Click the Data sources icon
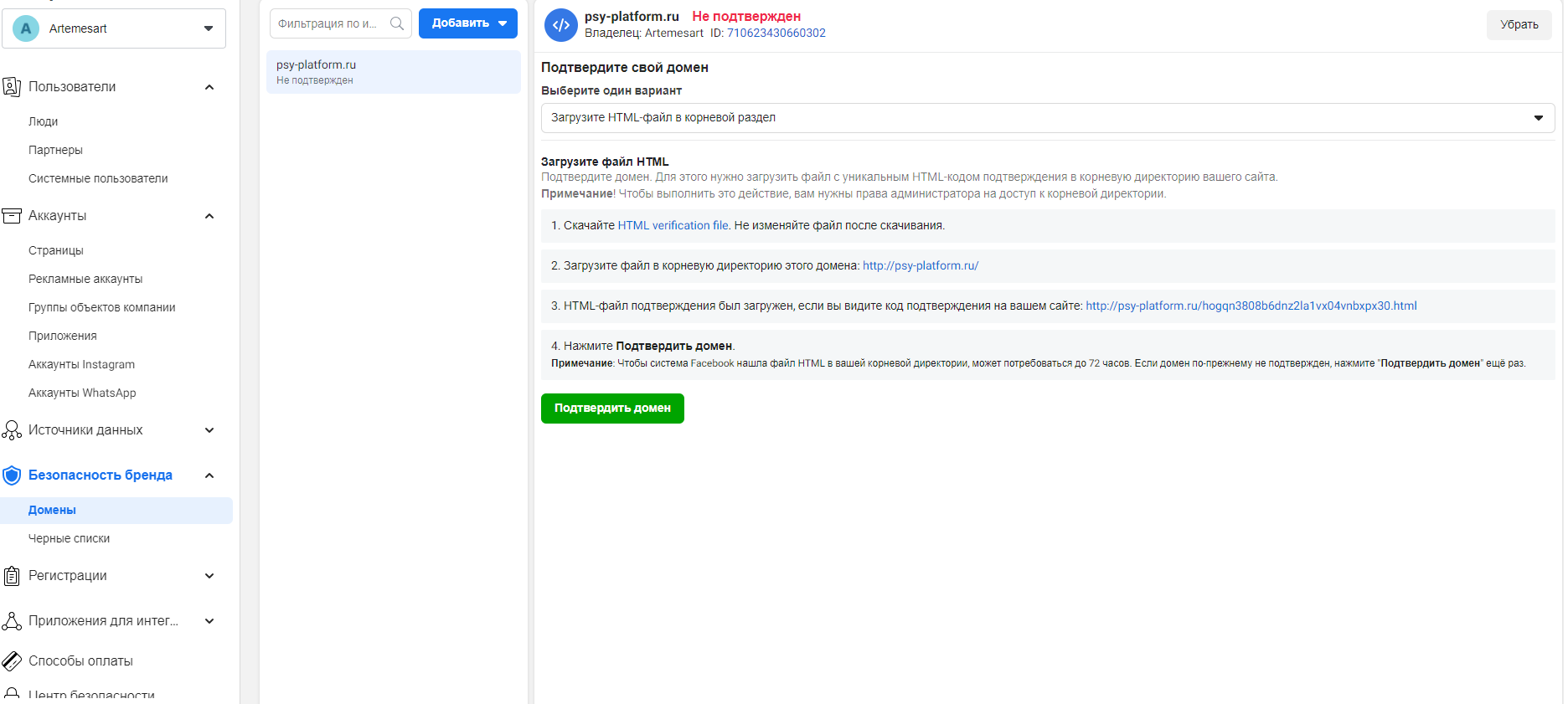The width and height of the screenshot is (1568, 704). coord(12,430)
